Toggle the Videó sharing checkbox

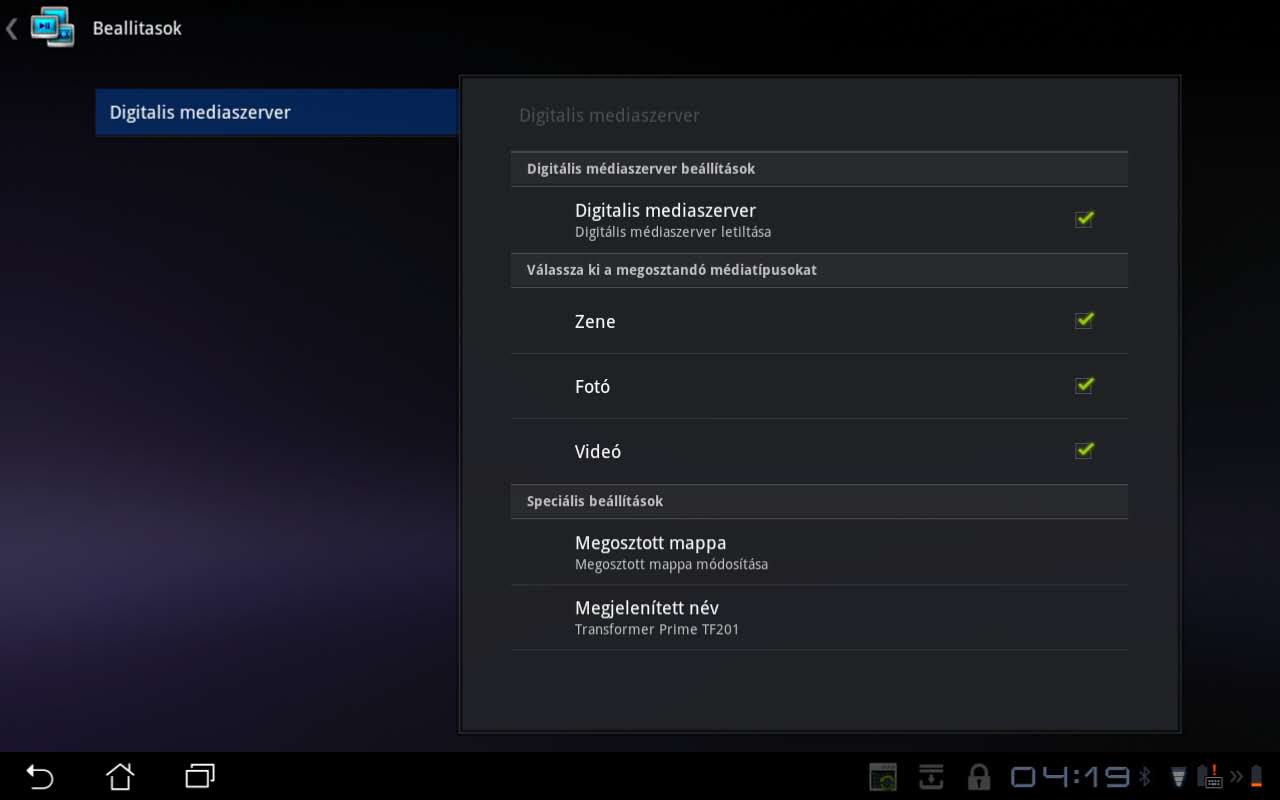click(x=1084, y=451)
